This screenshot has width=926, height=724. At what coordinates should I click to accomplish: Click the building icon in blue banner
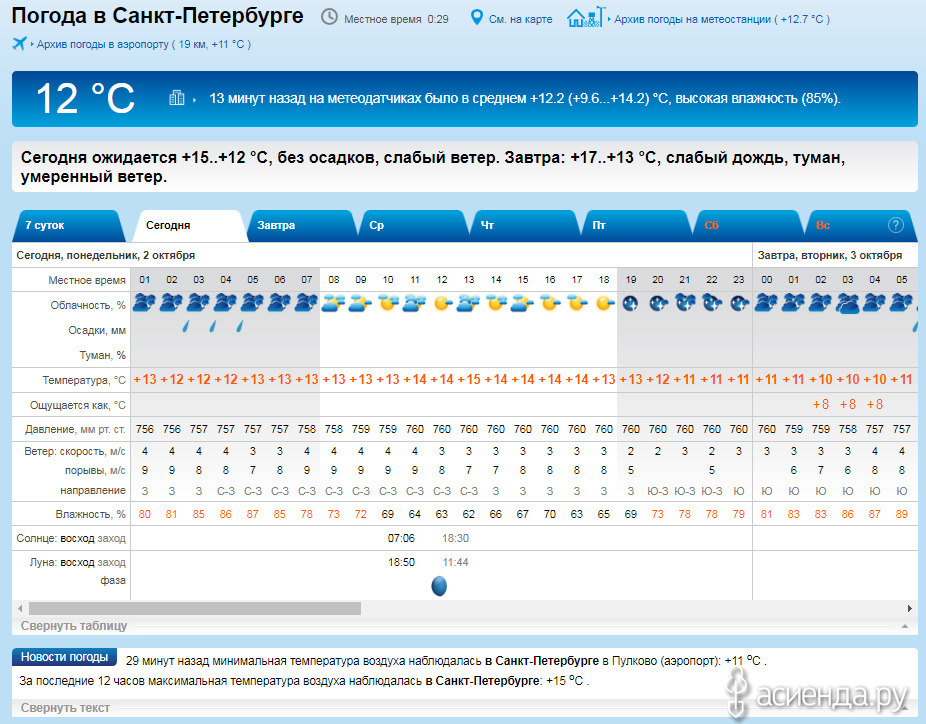[x=177, y=98]
